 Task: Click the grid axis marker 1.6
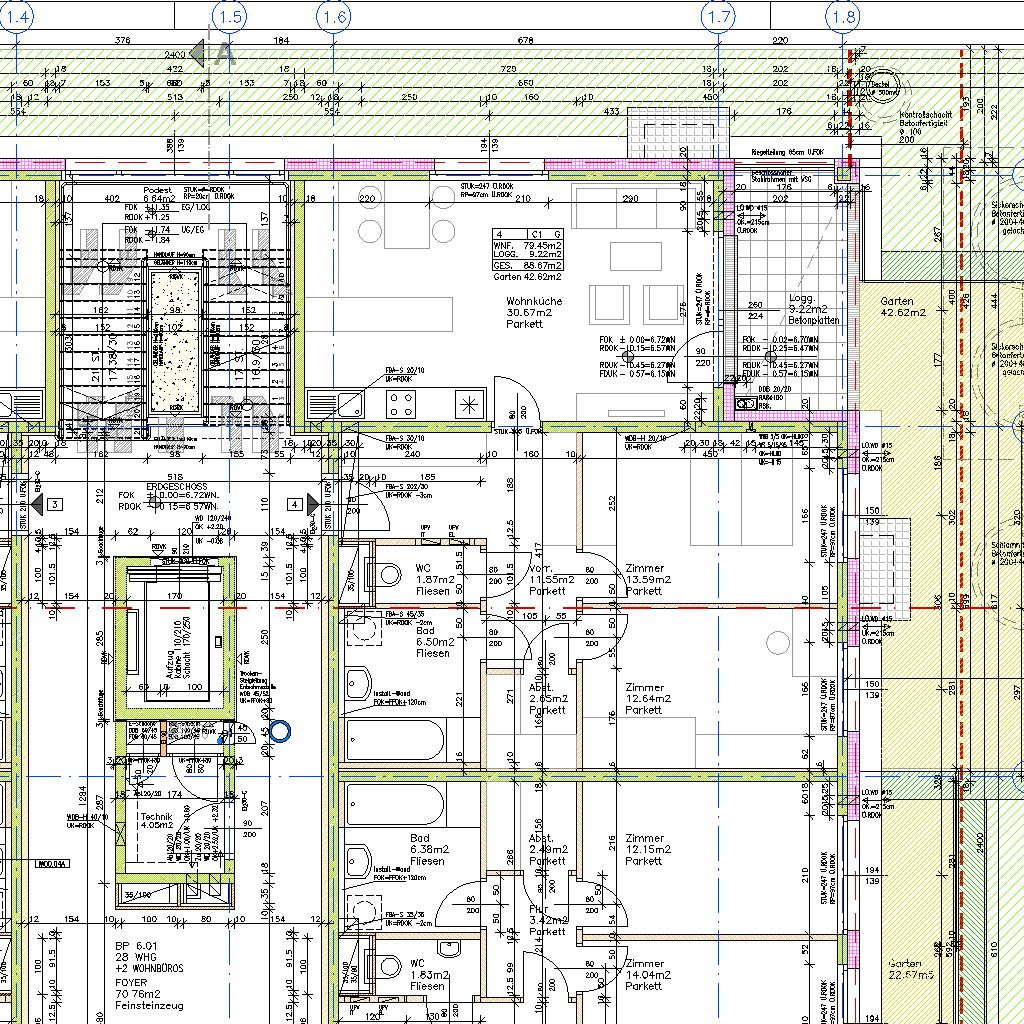click(x=334, y=16)
